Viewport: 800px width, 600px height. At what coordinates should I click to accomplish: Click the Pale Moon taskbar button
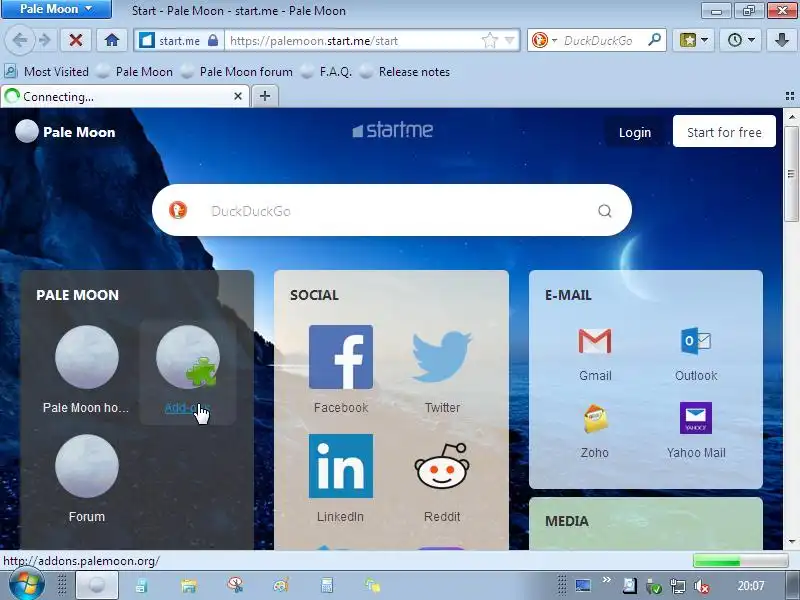click(x=97, y=585)
